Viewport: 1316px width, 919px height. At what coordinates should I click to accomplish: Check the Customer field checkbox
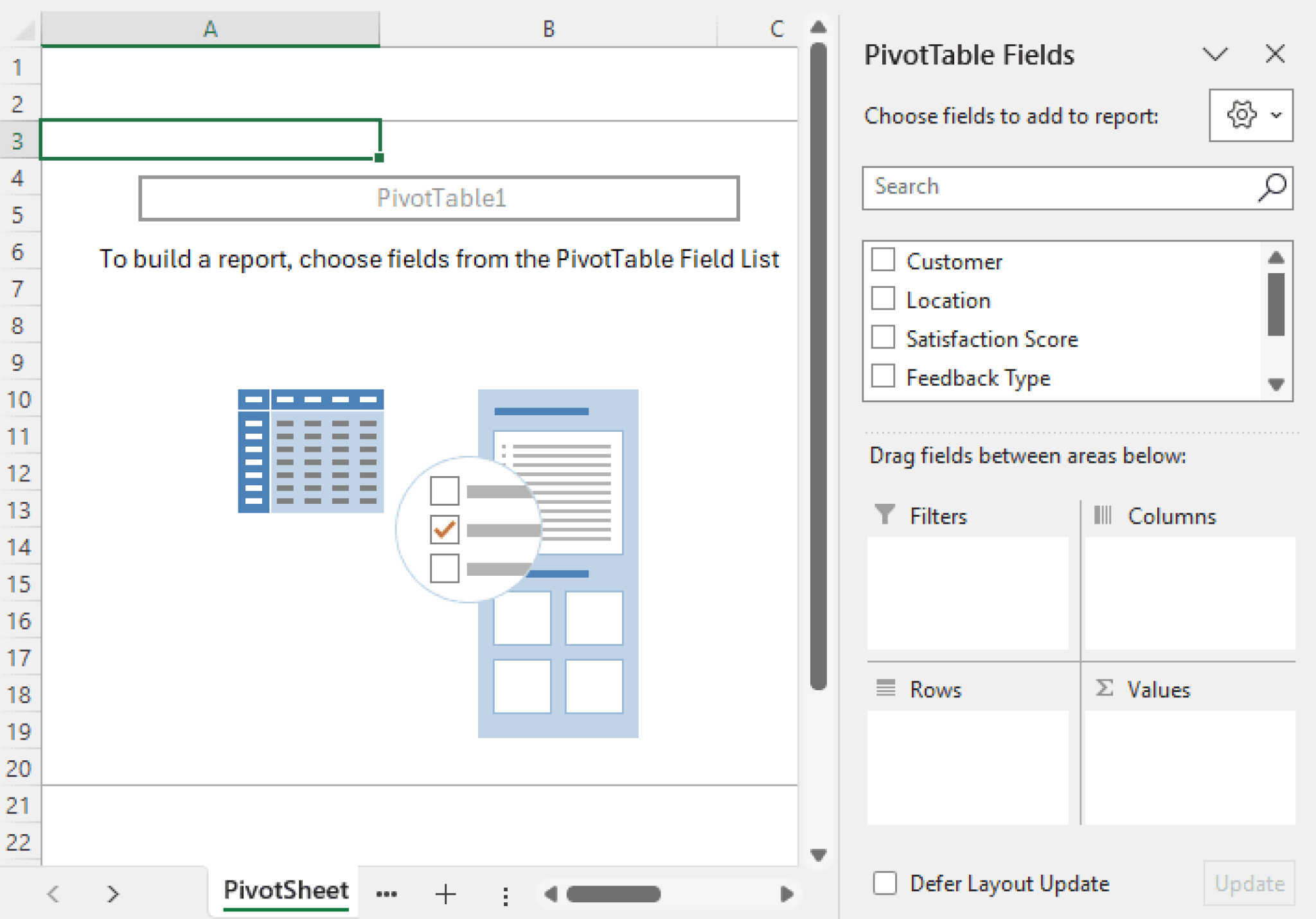883,260
